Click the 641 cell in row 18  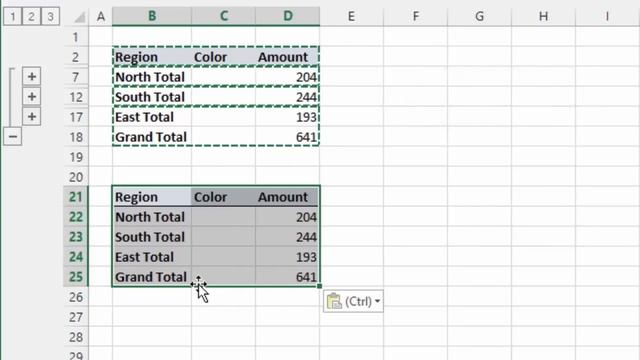click(x=288, y=137)
